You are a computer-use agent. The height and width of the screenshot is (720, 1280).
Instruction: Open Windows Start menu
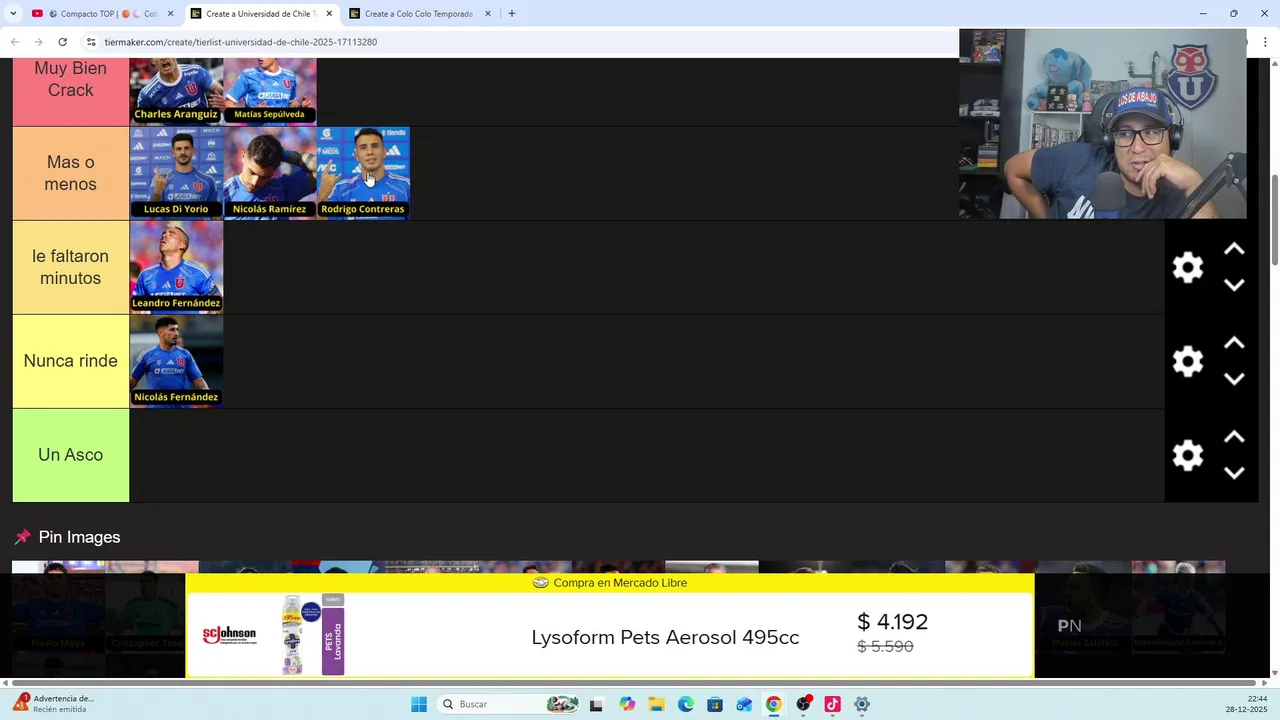(419, 704)
